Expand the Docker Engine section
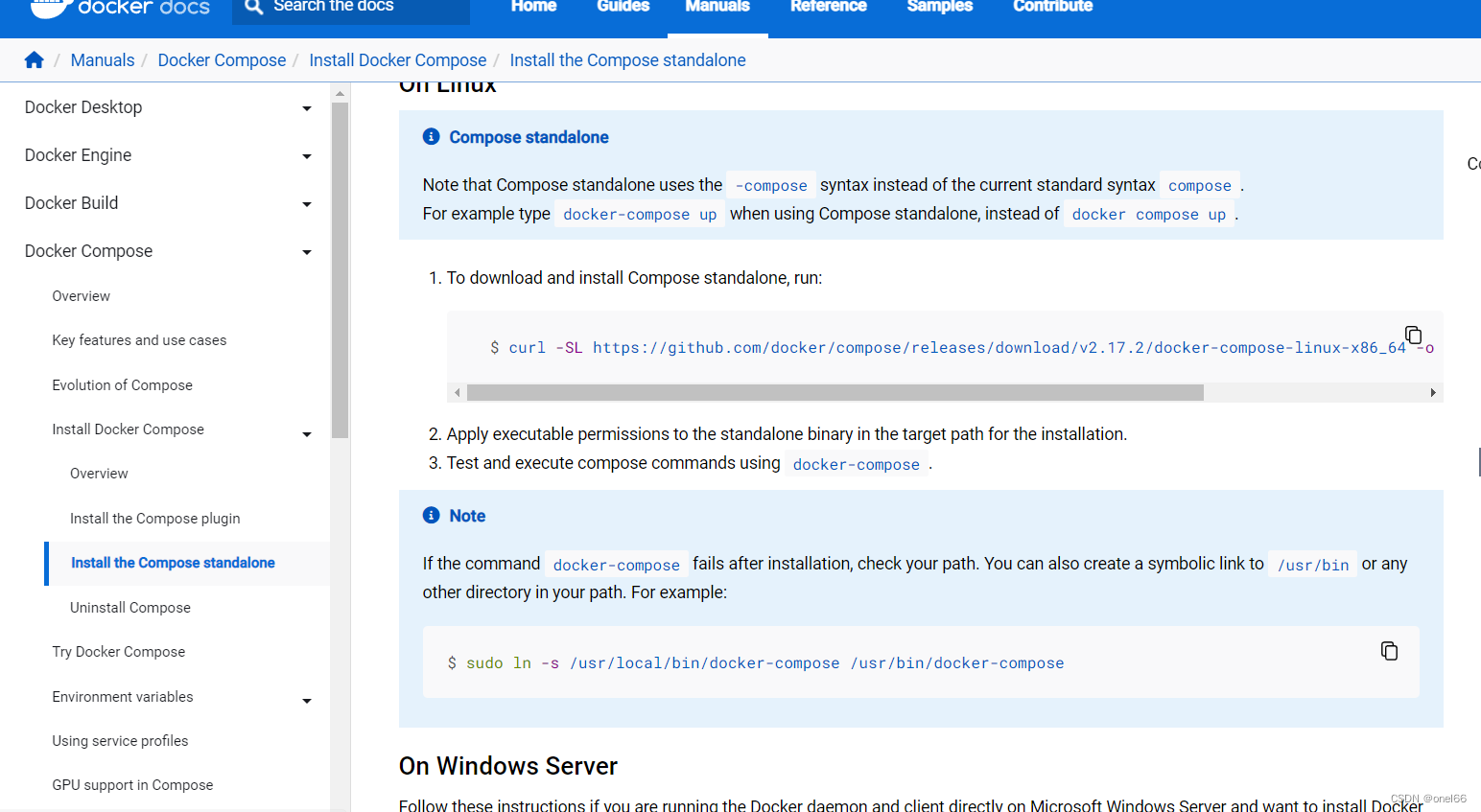The width and height of the screenshot is (1481, 812). click(307, 156)
